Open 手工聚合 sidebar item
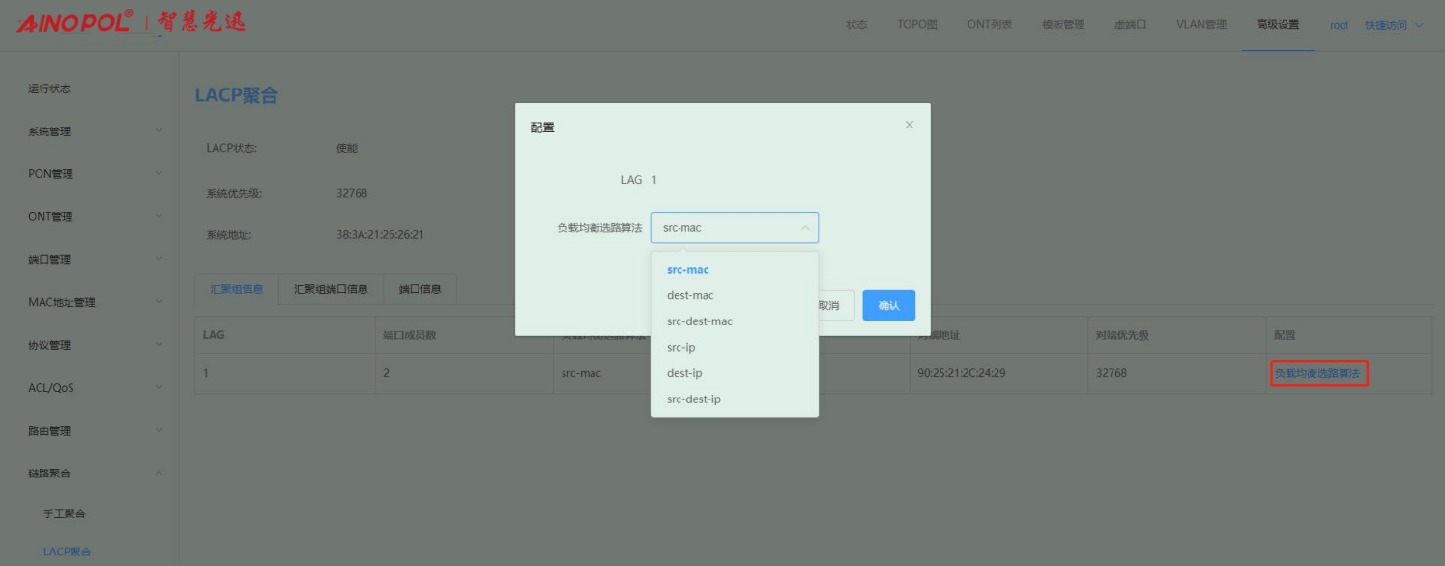The height and width of the screenshot is (566, 1445). tap(64, 514)
